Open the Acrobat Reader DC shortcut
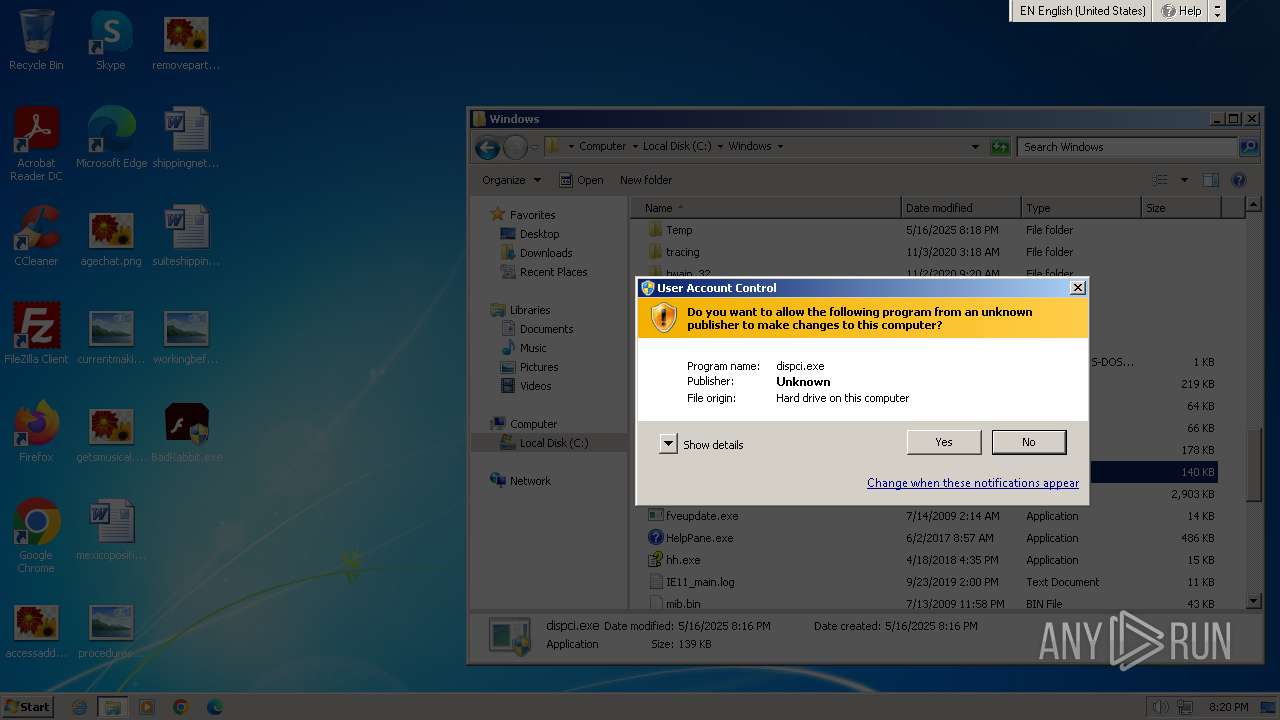Image resolution: width=1280 pixels, height=720 pixels. coord(36,145)
